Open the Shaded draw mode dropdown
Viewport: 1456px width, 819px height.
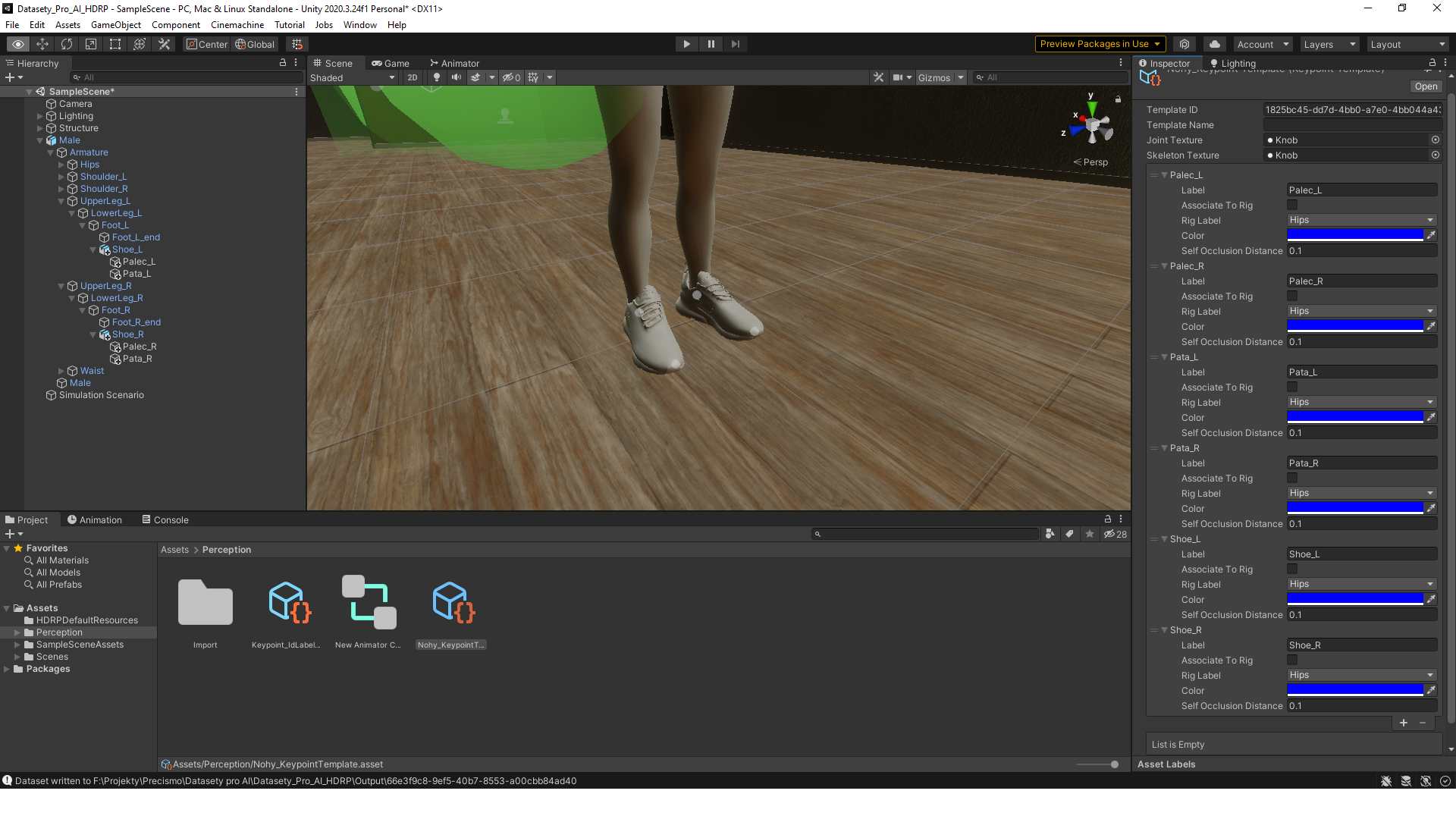click(352, 77)
